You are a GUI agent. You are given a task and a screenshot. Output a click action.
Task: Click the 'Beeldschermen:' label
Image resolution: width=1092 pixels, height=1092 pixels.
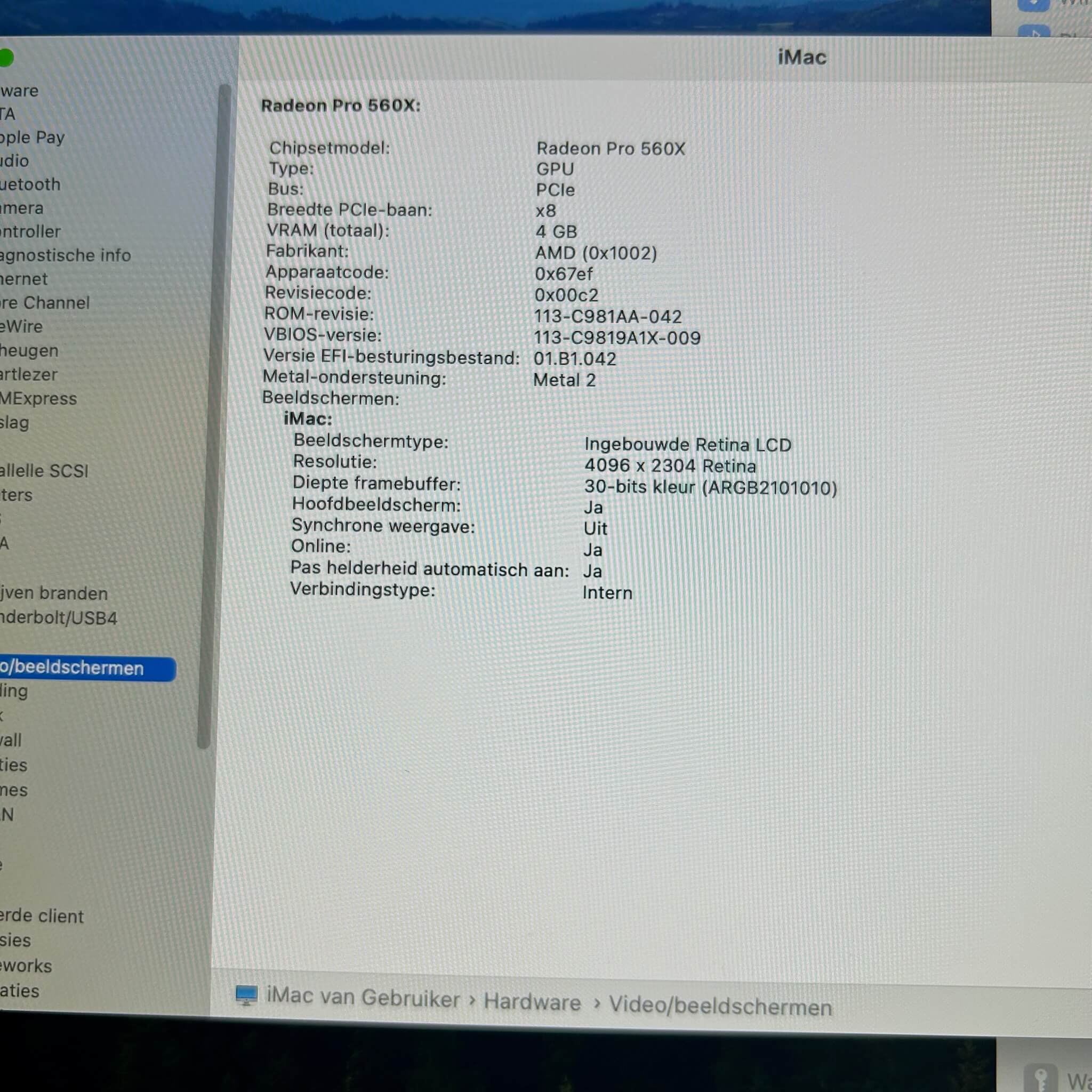(x=331, y=398)
